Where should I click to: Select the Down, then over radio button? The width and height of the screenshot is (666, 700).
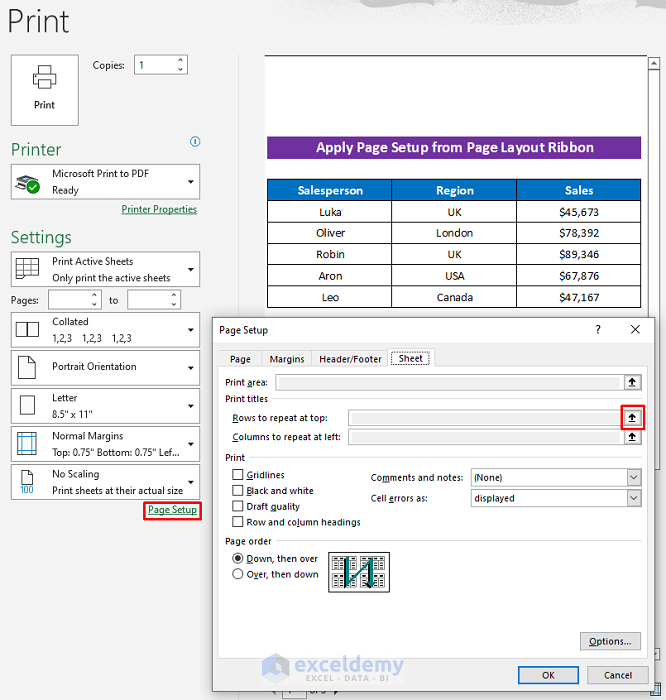[x=238, y=558]
